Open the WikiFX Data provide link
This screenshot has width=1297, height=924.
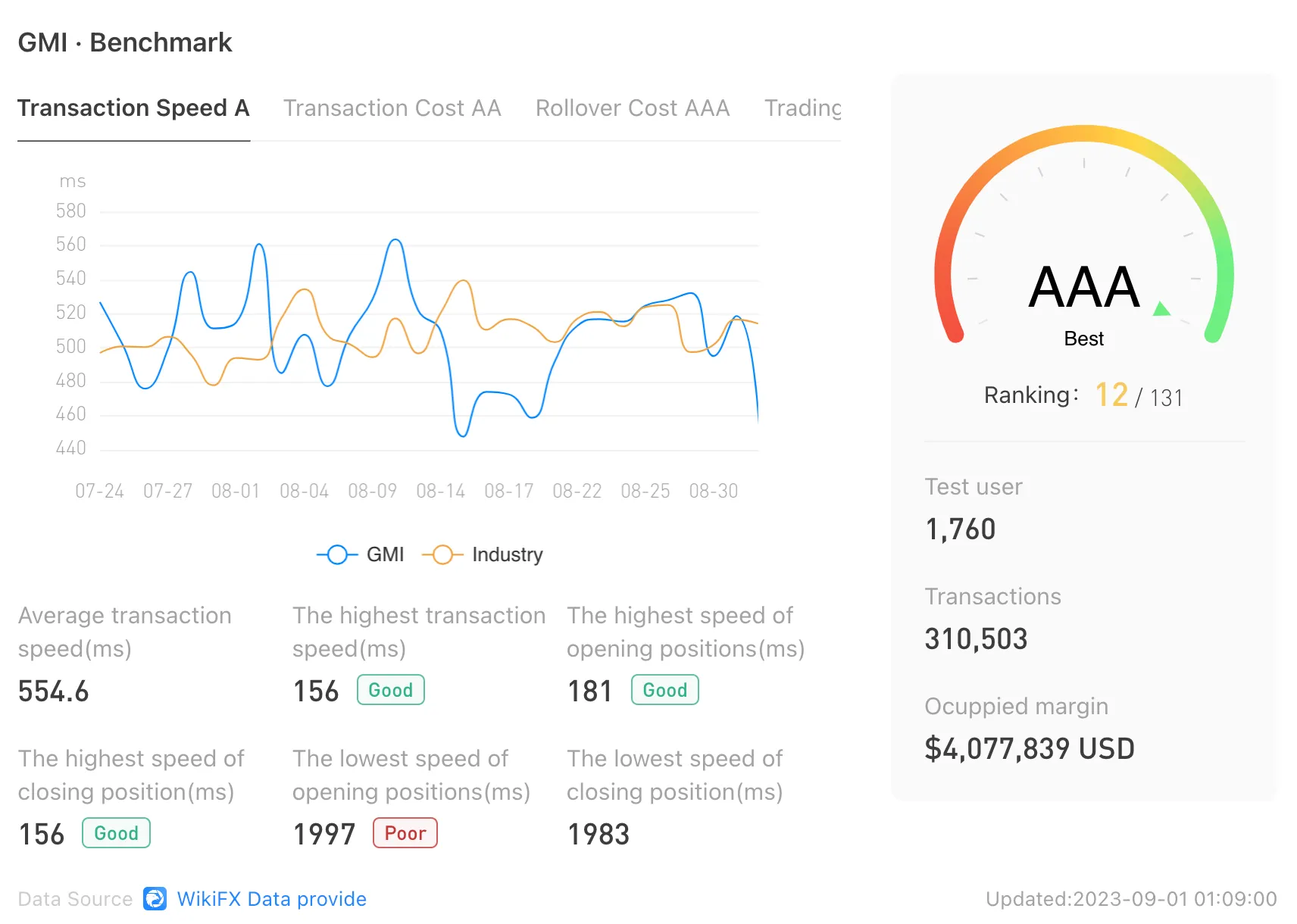(271, 899)
